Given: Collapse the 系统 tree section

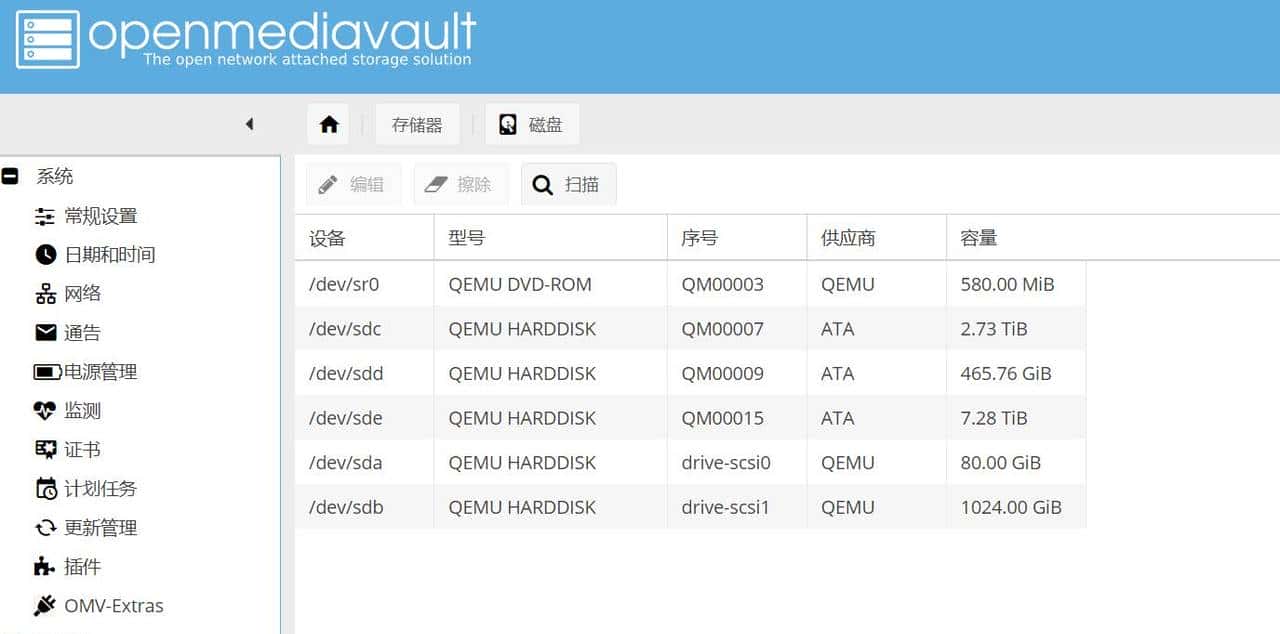Looking at the screenshot, I should coord(10,177).
